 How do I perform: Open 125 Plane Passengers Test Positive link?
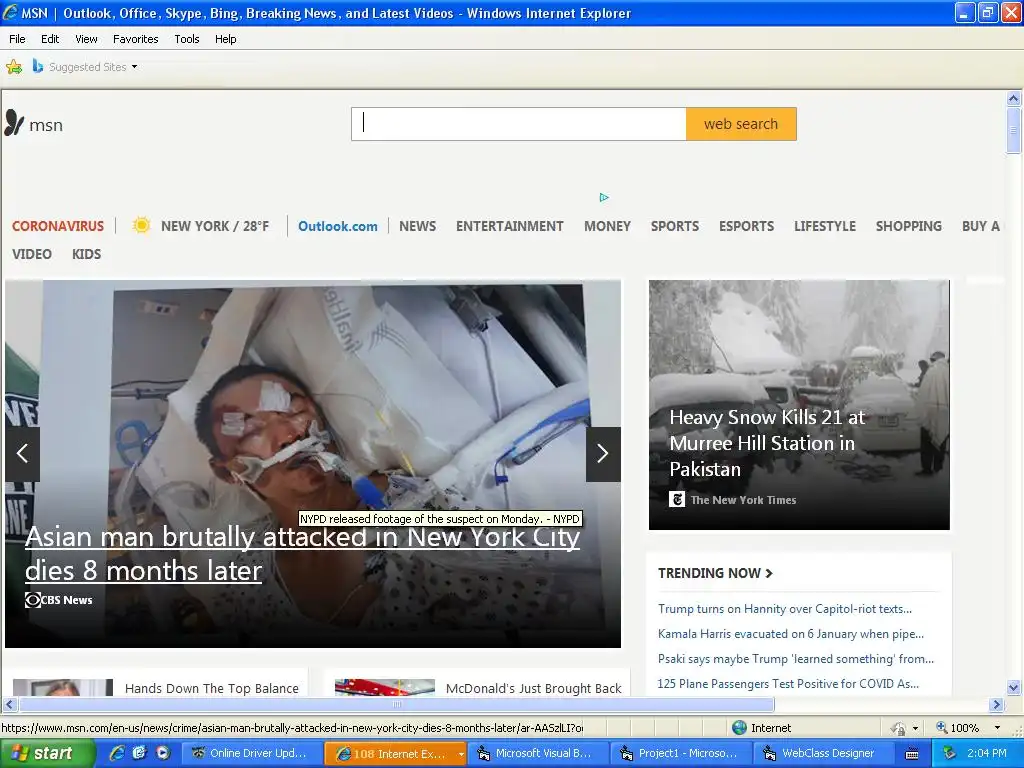tap(788, 684)
